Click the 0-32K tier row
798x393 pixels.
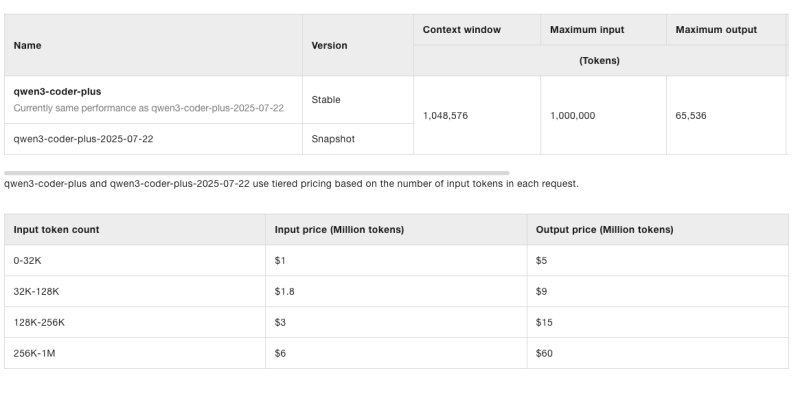pos(396,261)
